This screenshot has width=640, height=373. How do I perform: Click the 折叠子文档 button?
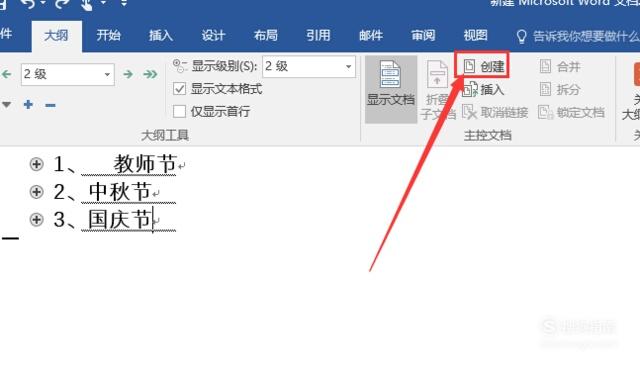click(438, 90)
